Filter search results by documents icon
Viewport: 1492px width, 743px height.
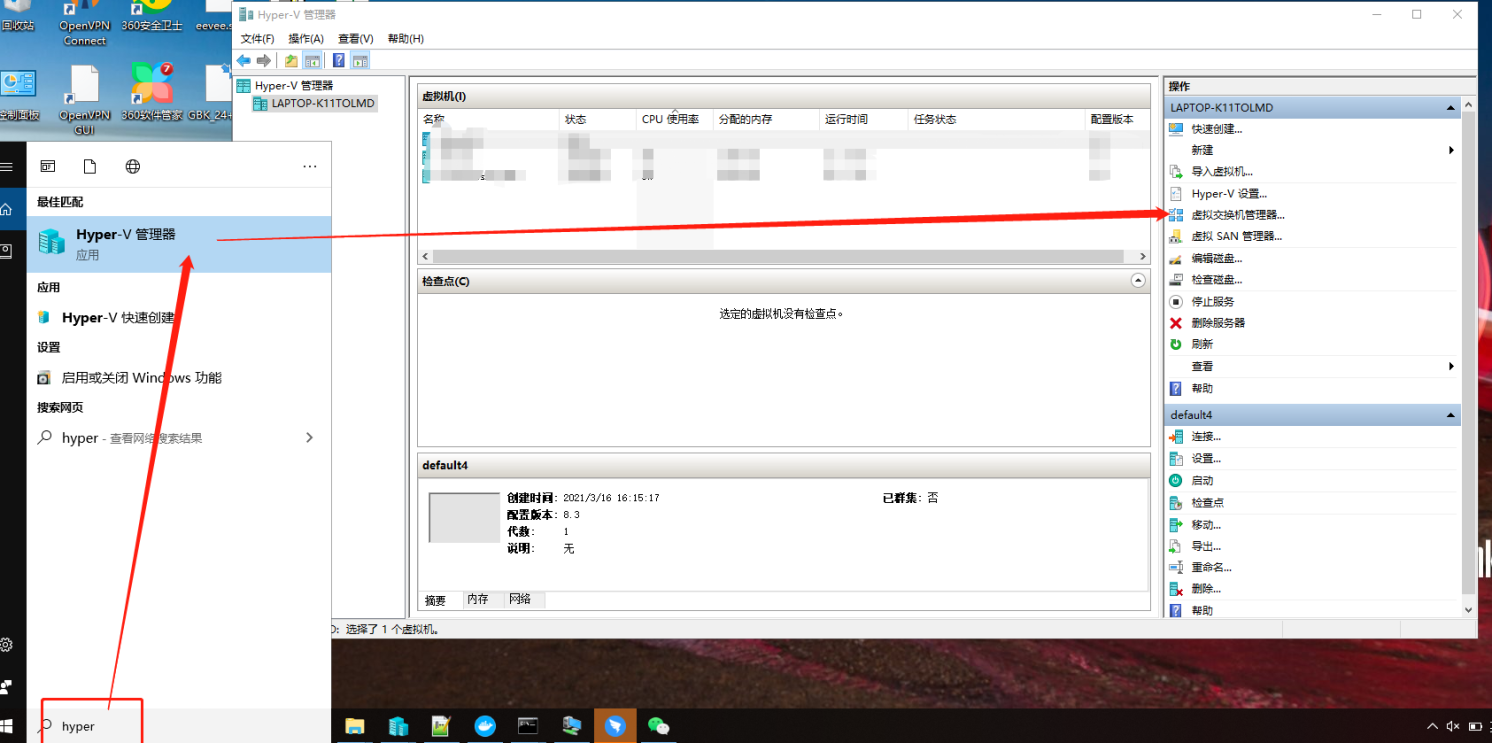[90, 167]
